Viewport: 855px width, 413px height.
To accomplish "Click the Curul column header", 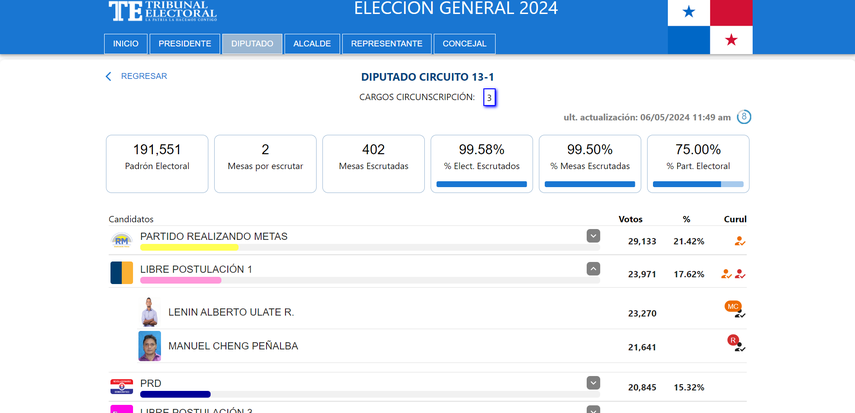I will coord(735,219).
